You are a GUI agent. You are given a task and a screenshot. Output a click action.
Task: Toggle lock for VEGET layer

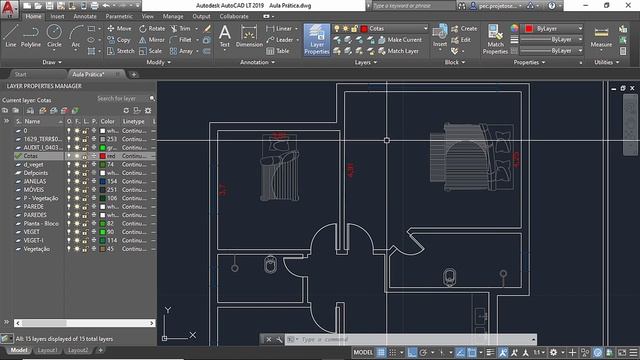[x=85, y=232]
